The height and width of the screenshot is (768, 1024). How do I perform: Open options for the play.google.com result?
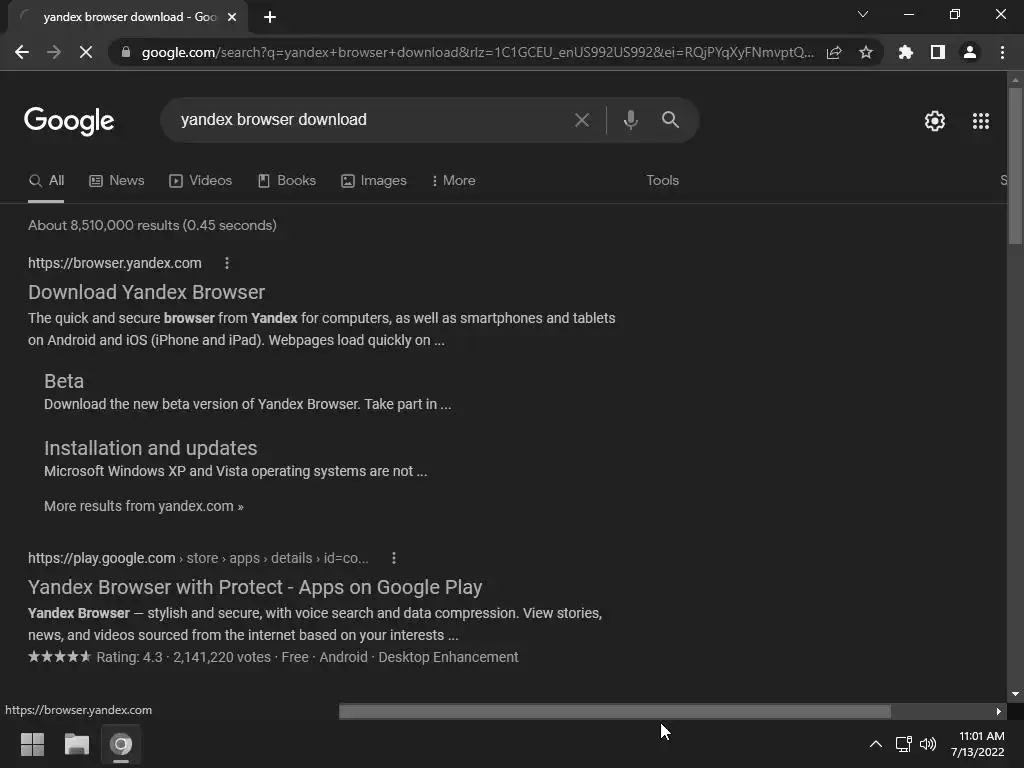coord(393,558)
